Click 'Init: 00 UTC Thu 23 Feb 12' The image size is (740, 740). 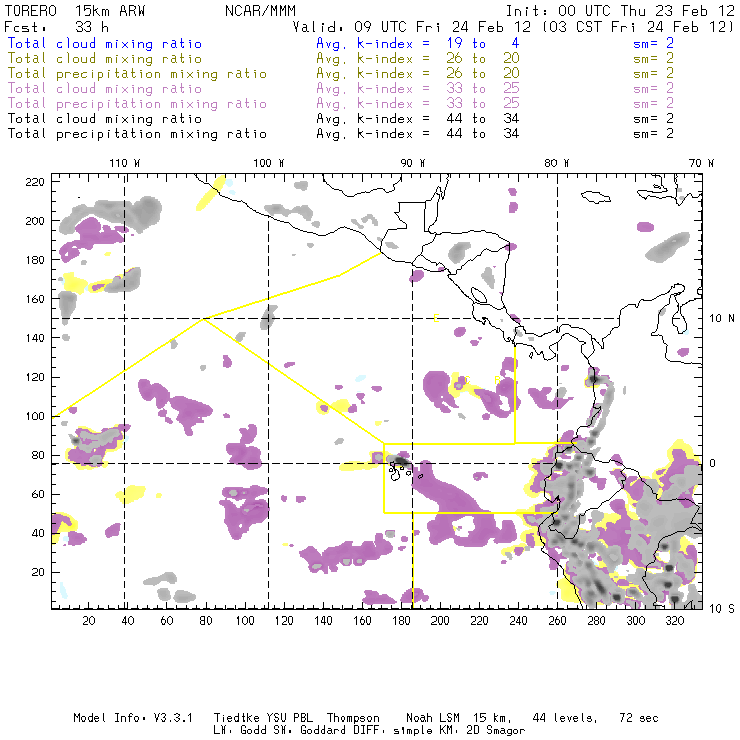click(x=620, y=11)
